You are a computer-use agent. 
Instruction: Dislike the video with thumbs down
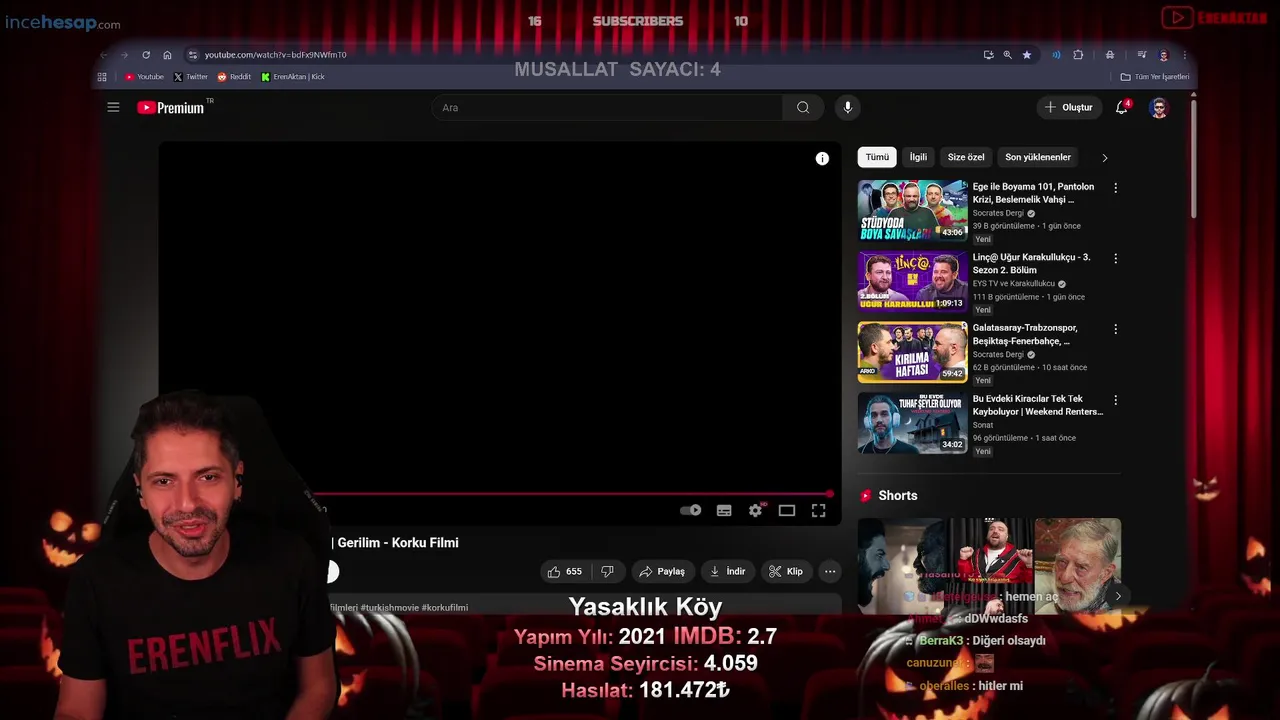click(607, 571)
